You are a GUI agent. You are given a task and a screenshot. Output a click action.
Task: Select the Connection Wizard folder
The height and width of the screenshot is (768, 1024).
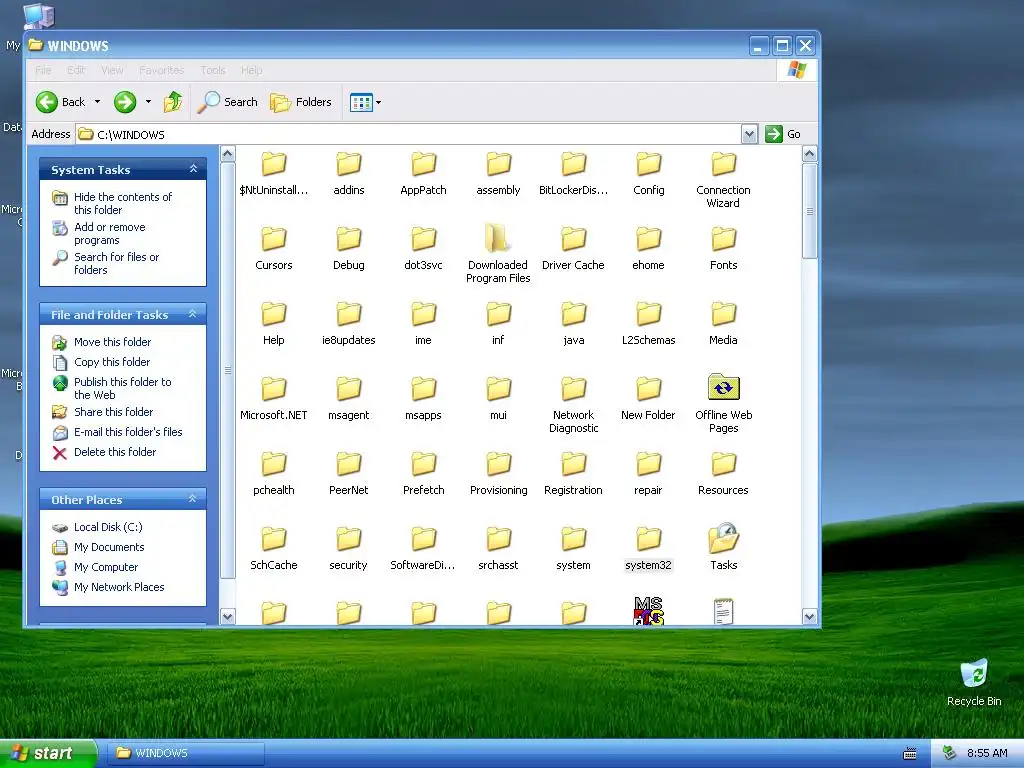pyautogui.click(x=724, y=164)
